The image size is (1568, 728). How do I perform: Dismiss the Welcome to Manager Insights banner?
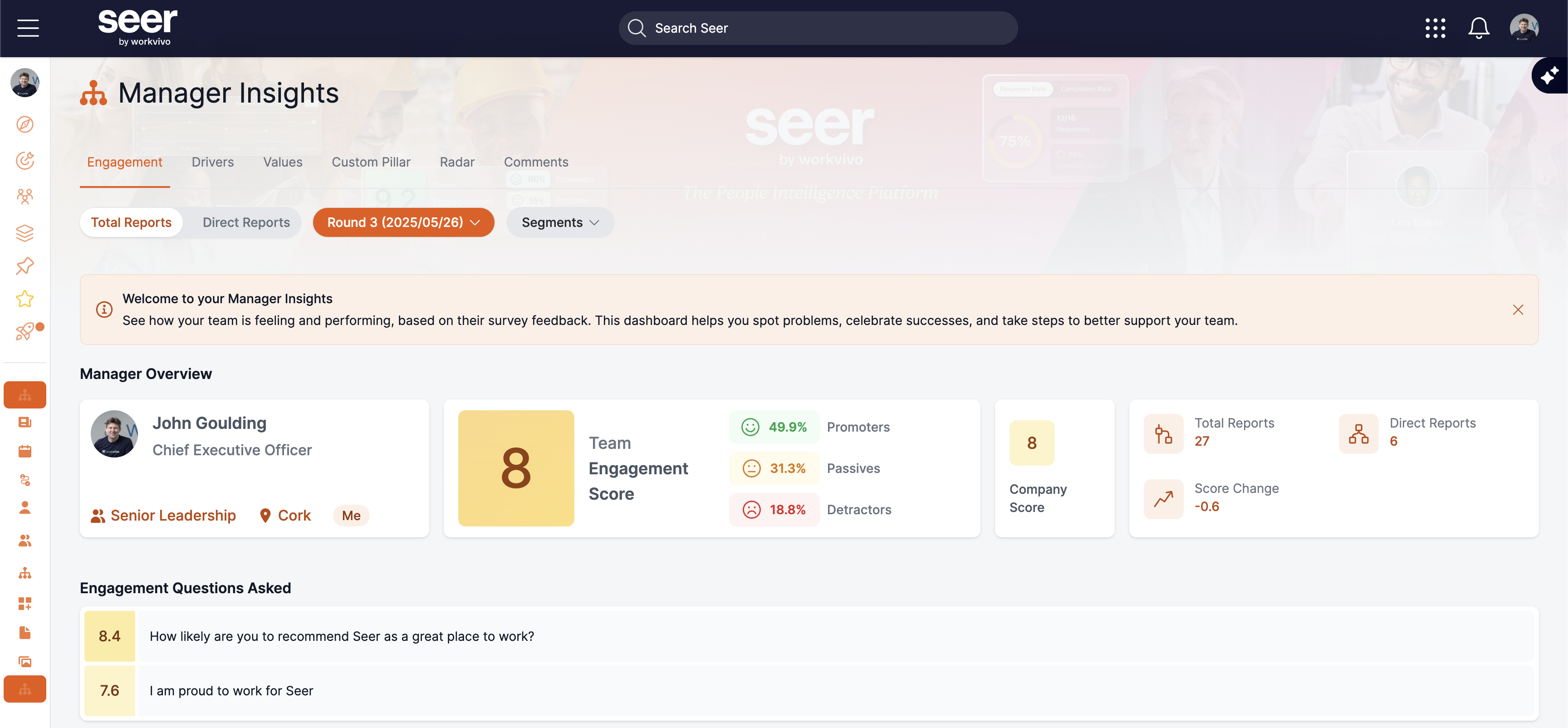[x=1518, y=309]
